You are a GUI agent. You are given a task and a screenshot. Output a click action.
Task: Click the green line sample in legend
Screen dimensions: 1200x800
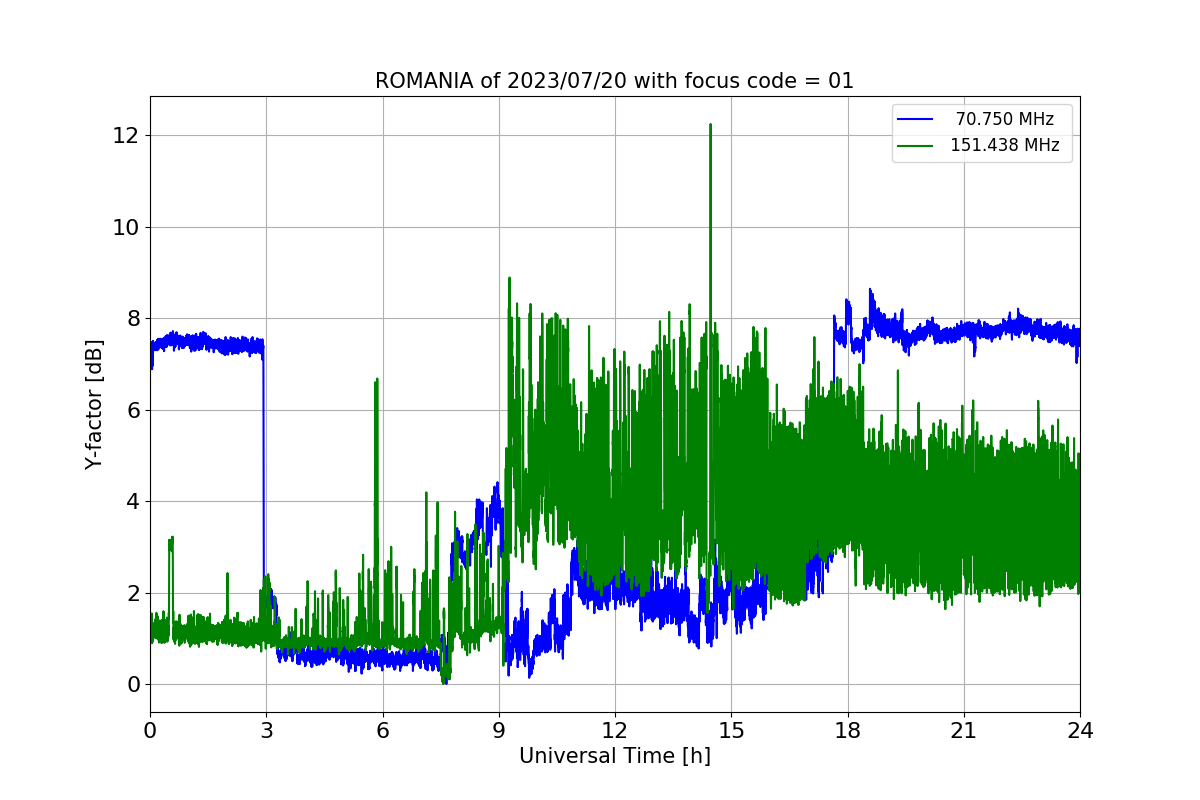[915, 146]
